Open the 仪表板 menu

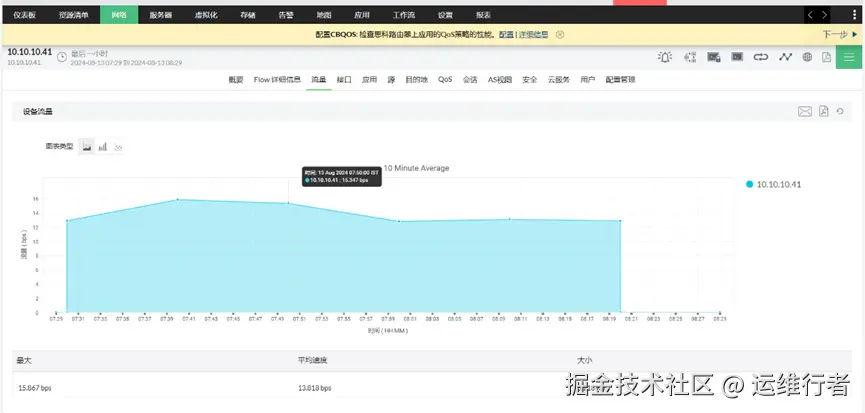[x=24, y=15]
